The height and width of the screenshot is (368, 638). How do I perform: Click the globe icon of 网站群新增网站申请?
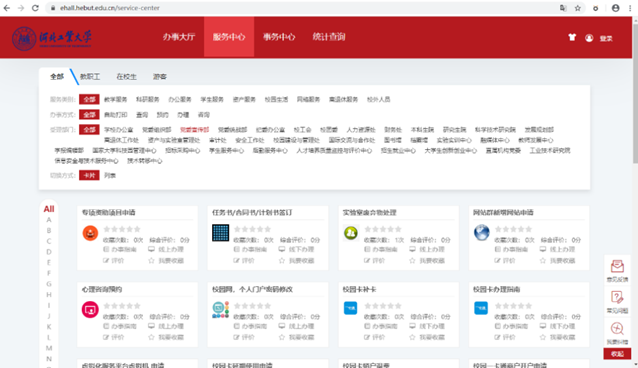(481, 233)
